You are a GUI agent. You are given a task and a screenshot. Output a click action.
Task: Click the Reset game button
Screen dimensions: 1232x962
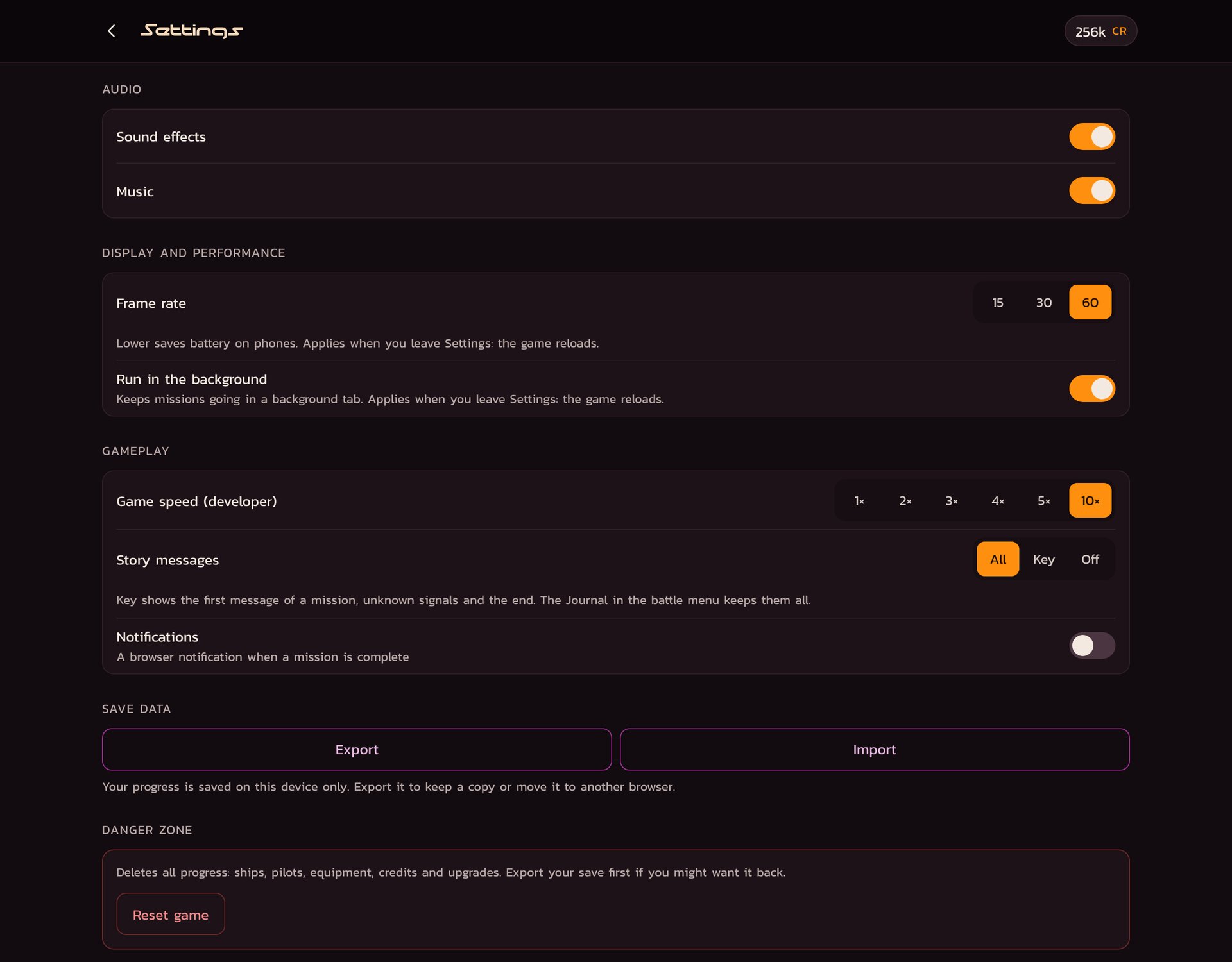point(171,914)
